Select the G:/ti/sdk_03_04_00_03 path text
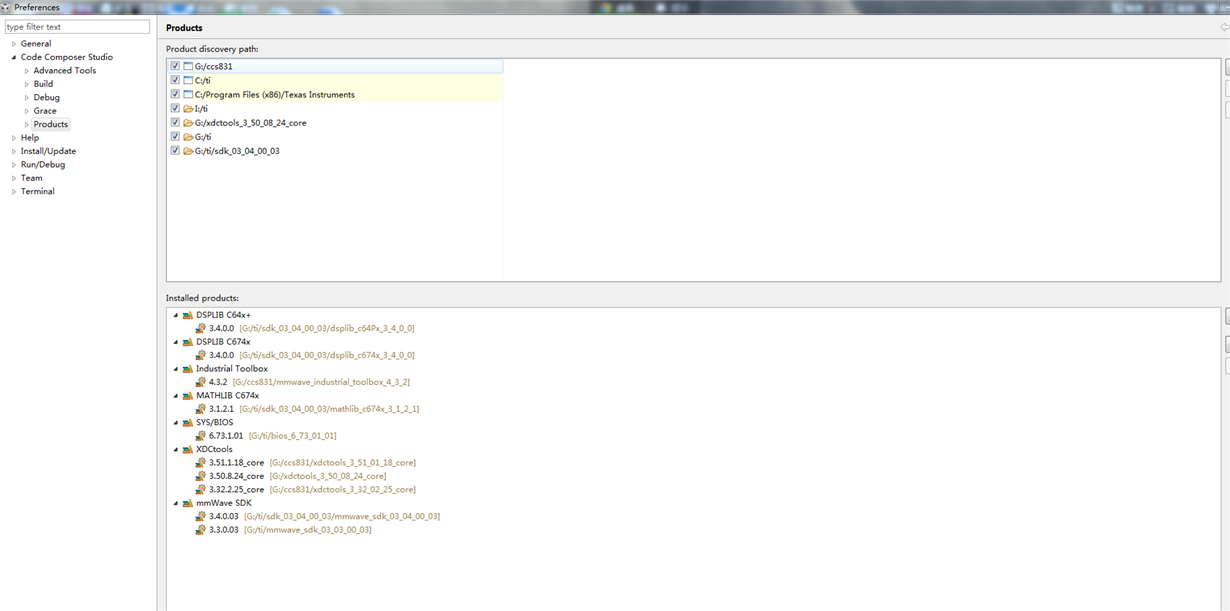Image resolution: width=1230 pixels, height=611 pixels. point(237,151)
